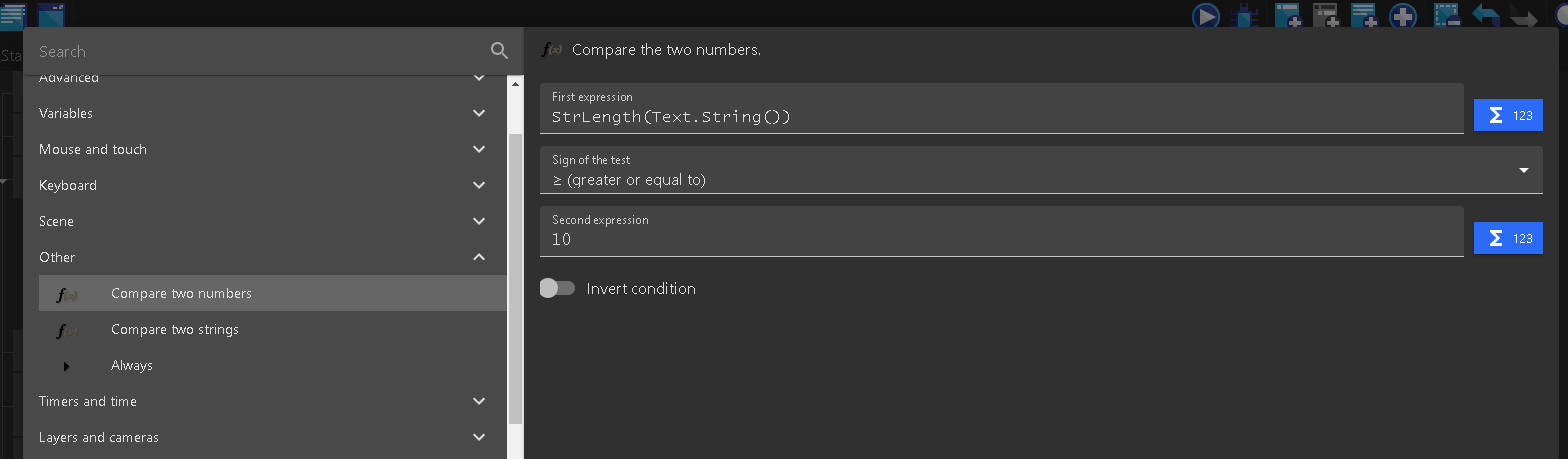1568x459 pixels.
Task: Add a comment using toolbar icon
Action: [x=1365, y=15]
